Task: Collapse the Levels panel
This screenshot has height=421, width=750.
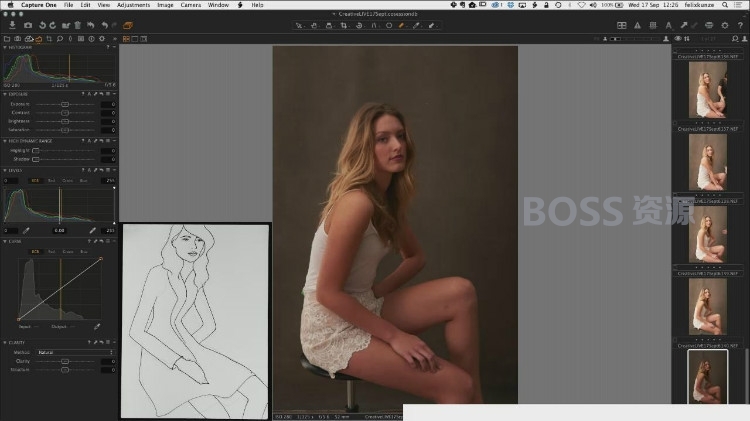Action: tap(5, 170)
